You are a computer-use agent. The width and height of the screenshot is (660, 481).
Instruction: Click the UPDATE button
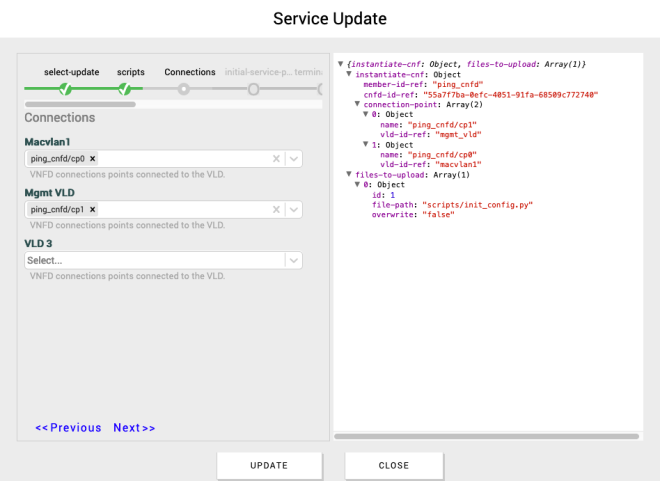point(269,465)
